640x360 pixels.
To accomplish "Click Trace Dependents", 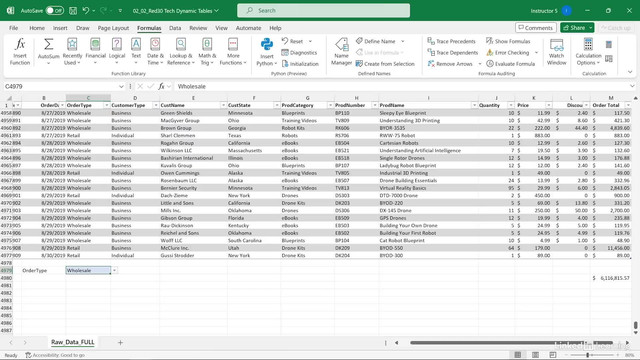I will (x=453, y=53).
